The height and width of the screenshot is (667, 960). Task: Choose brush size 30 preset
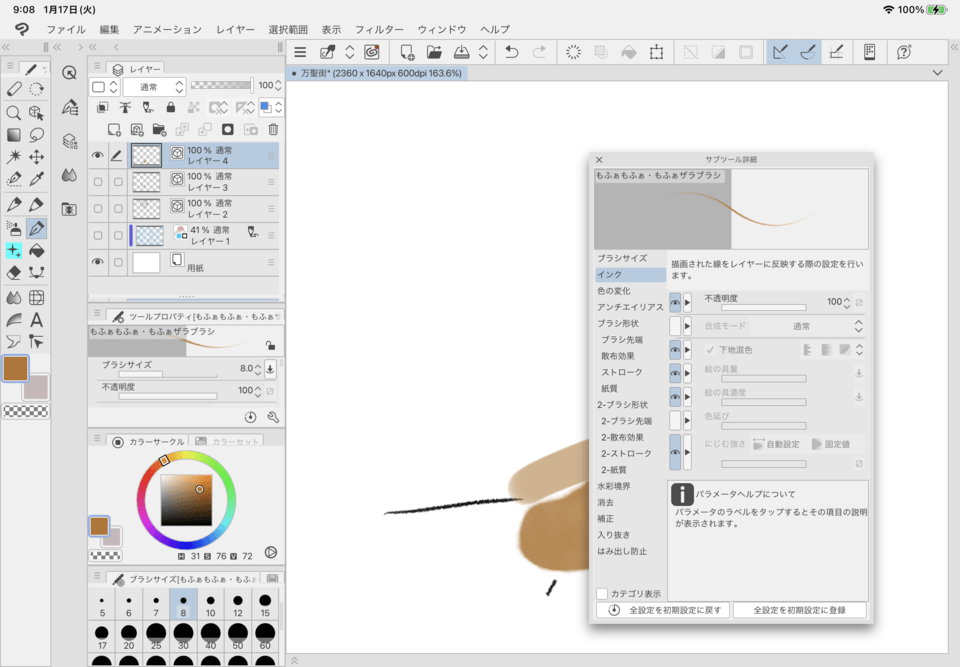point(183,636)
